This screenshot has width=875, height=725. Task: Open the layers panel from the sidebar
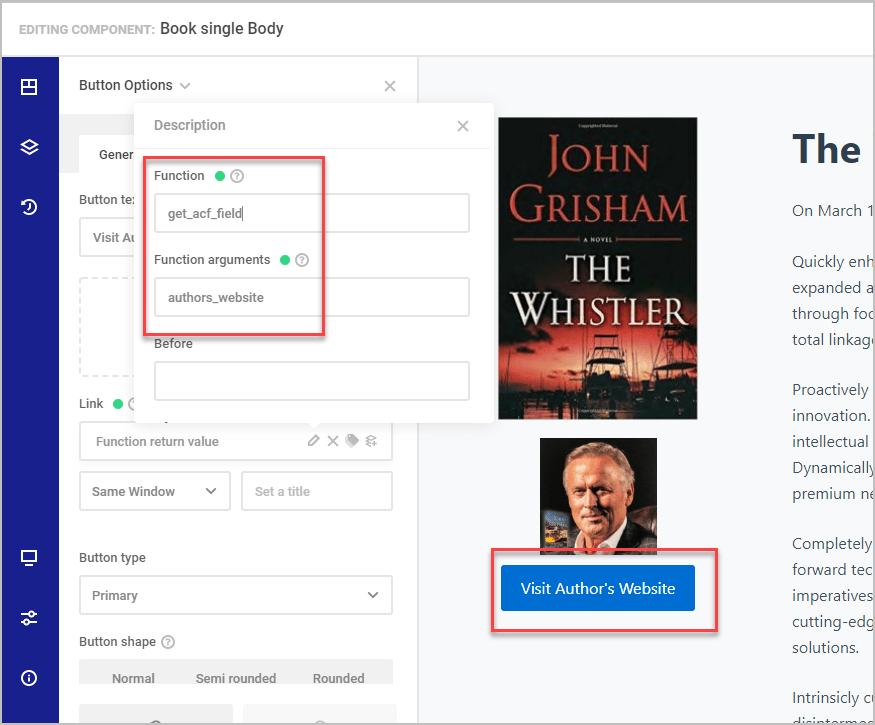point(30,146)
